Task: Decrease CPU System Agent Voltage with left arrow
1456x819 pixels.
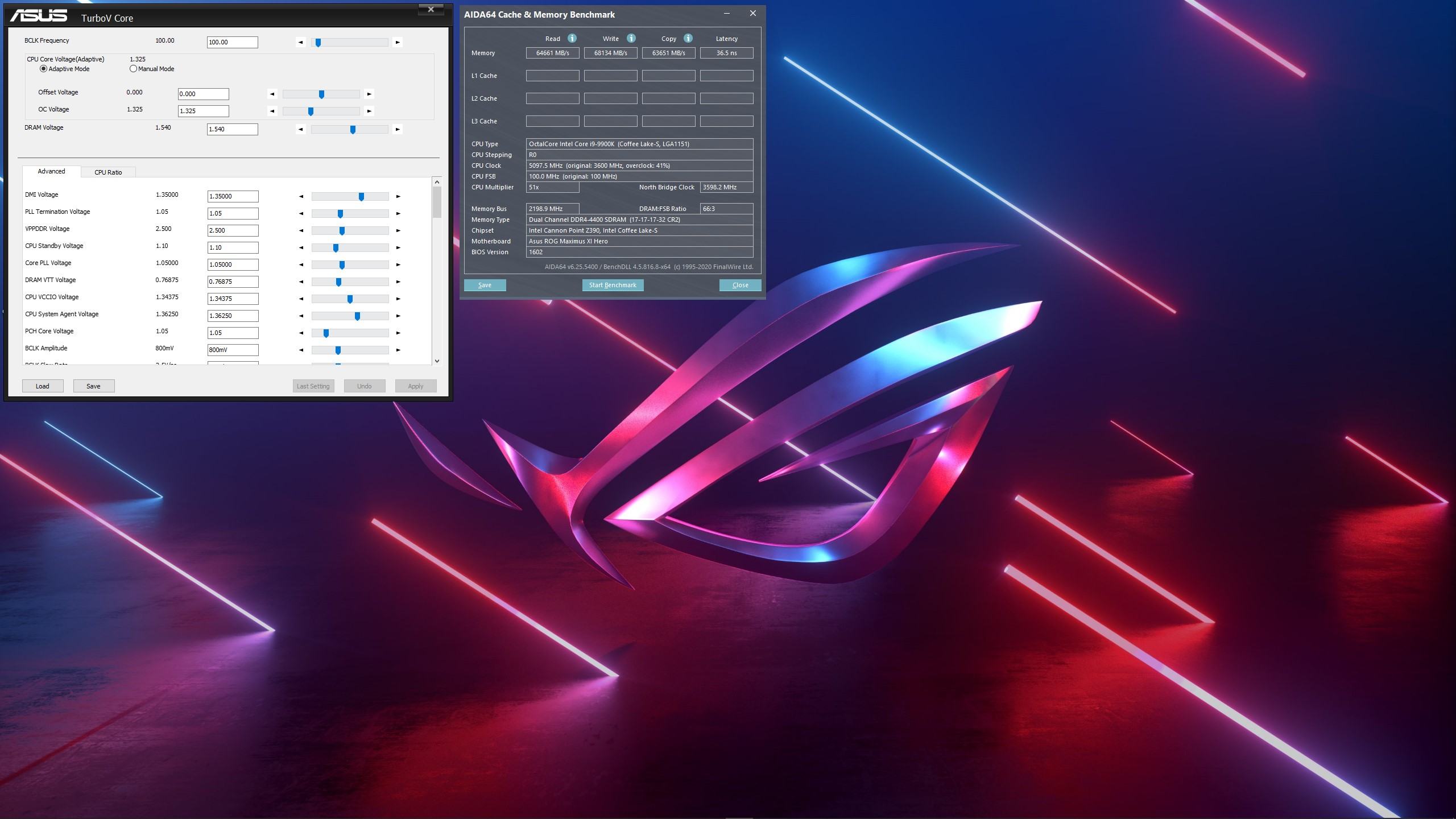Action: point(301,316)
